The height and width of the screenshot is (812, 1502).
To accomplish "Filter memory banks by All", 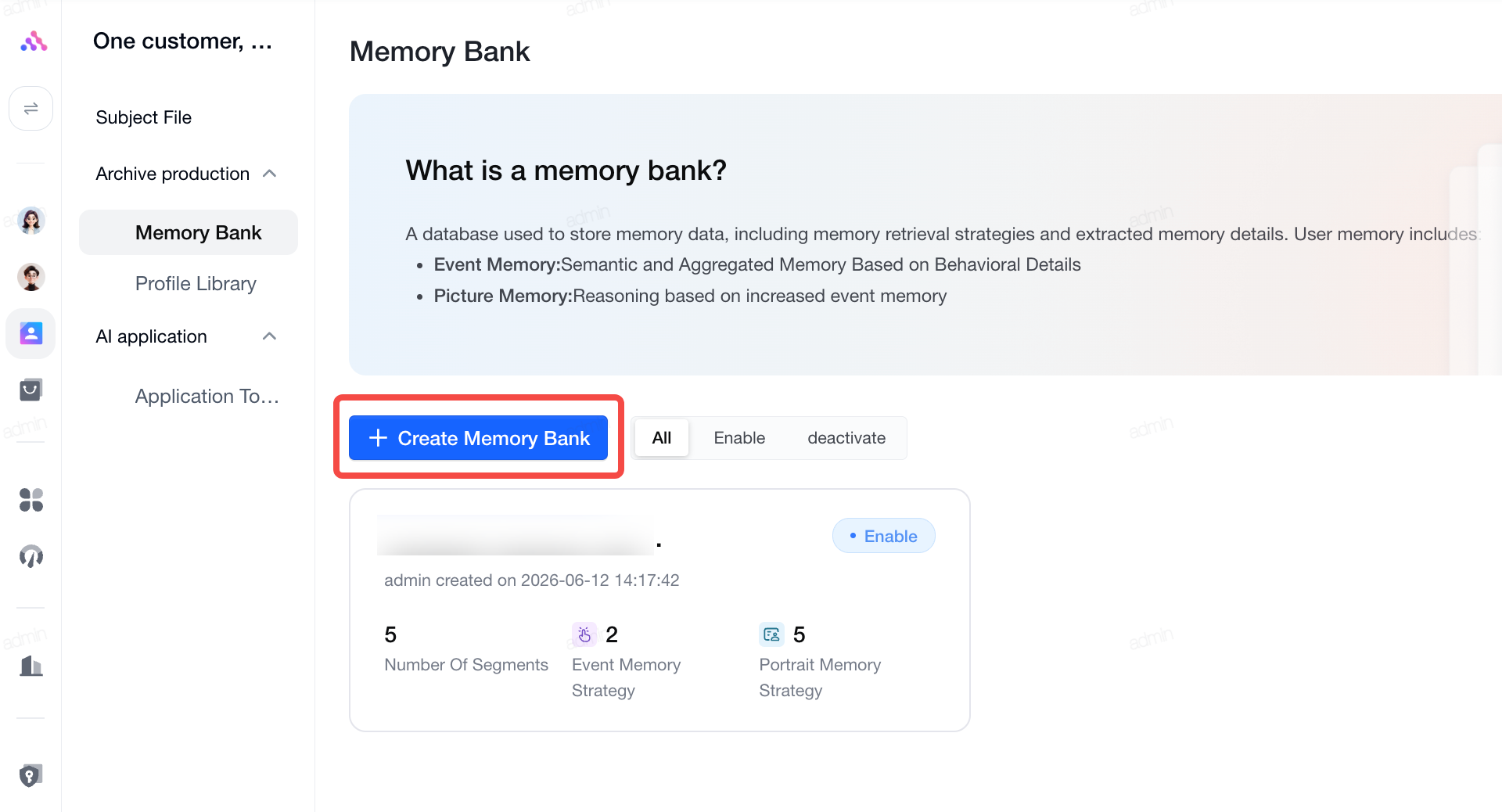I will point(662,438).
